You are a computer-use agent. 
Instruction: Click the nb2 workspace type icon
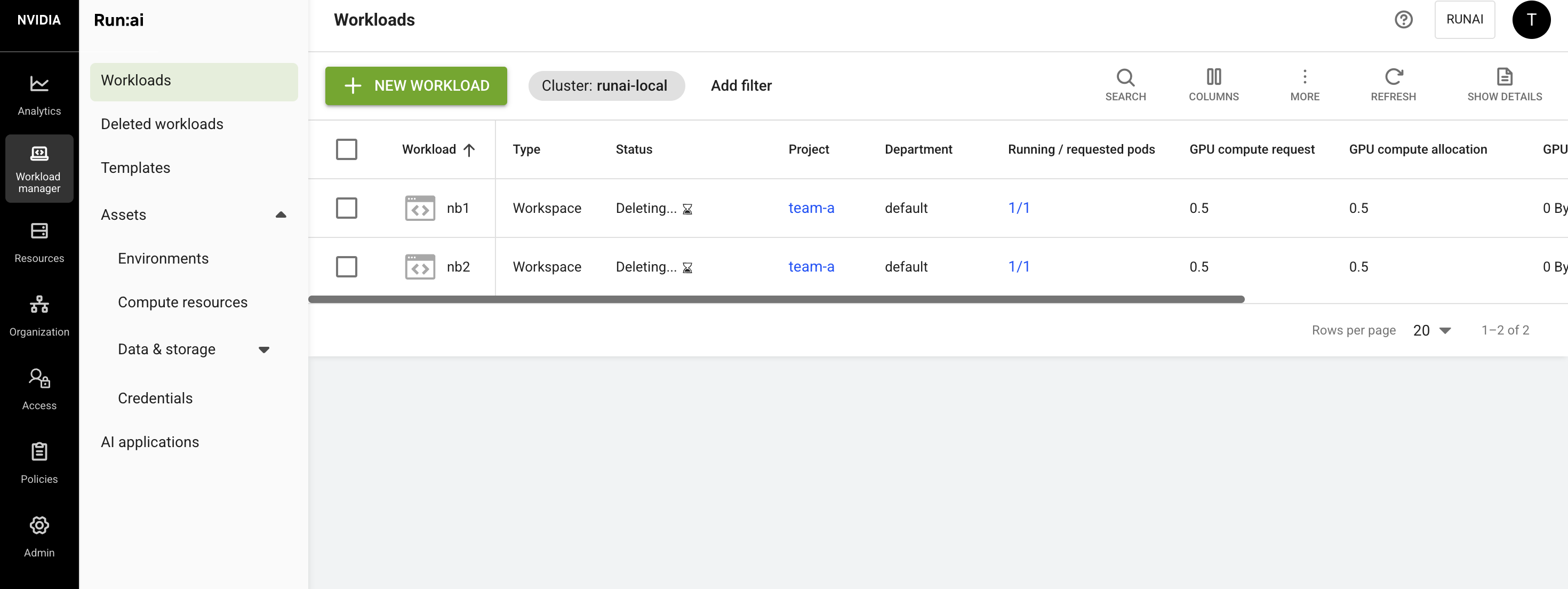click(420, 267)
